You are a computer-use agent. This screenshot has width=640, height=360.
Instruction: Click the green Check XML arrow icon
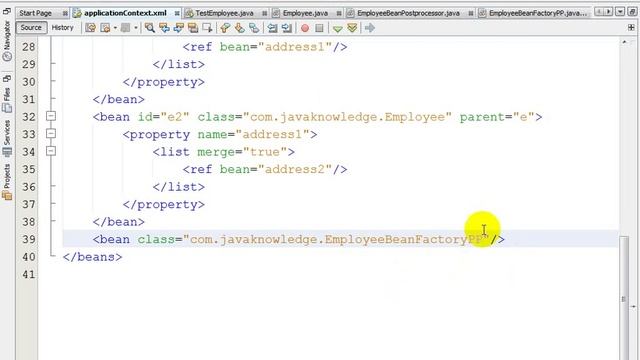point(337,29)
